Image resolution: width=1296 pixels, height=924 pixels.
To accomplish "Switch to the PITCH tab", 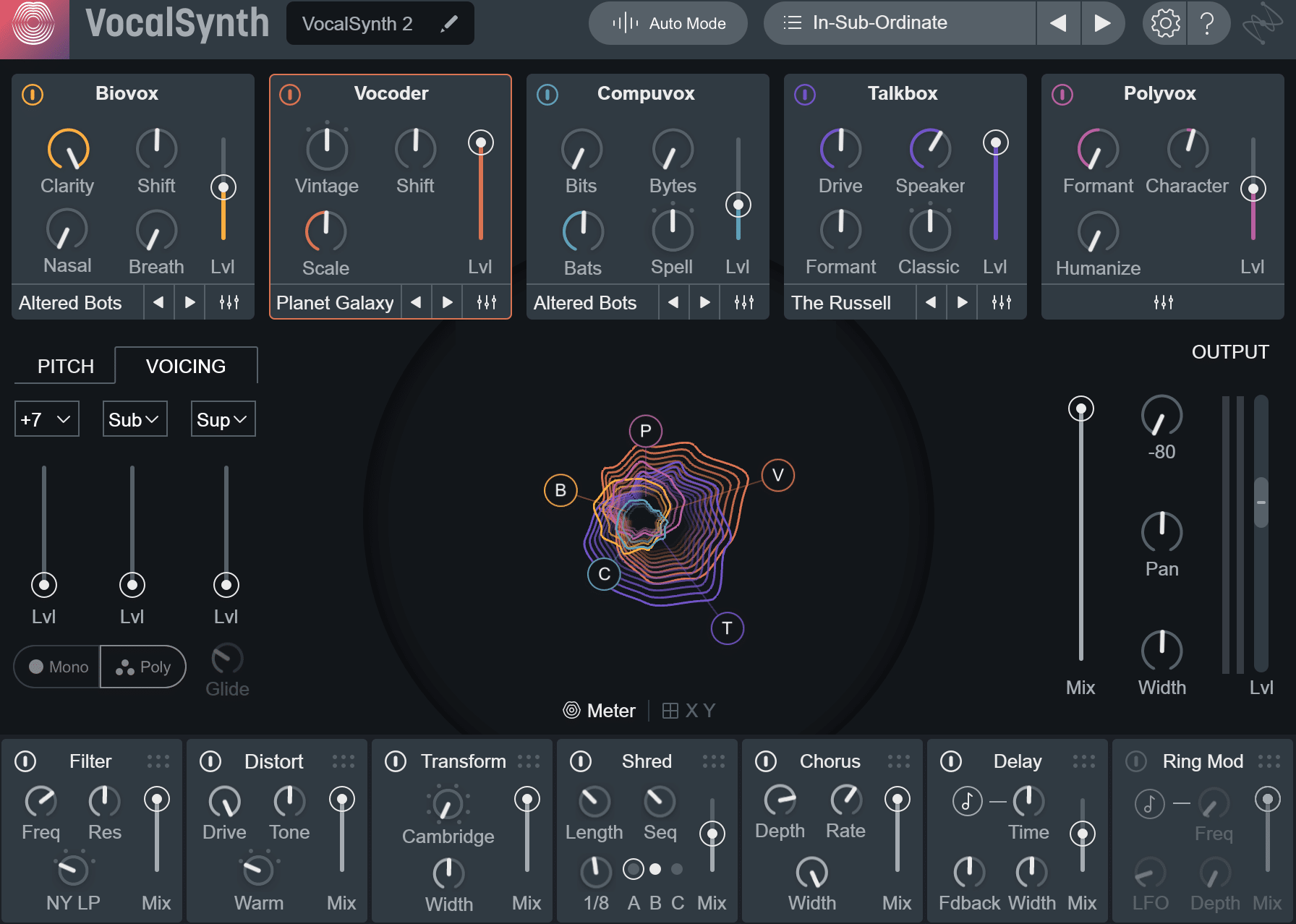I will click(x=64, y=366).
